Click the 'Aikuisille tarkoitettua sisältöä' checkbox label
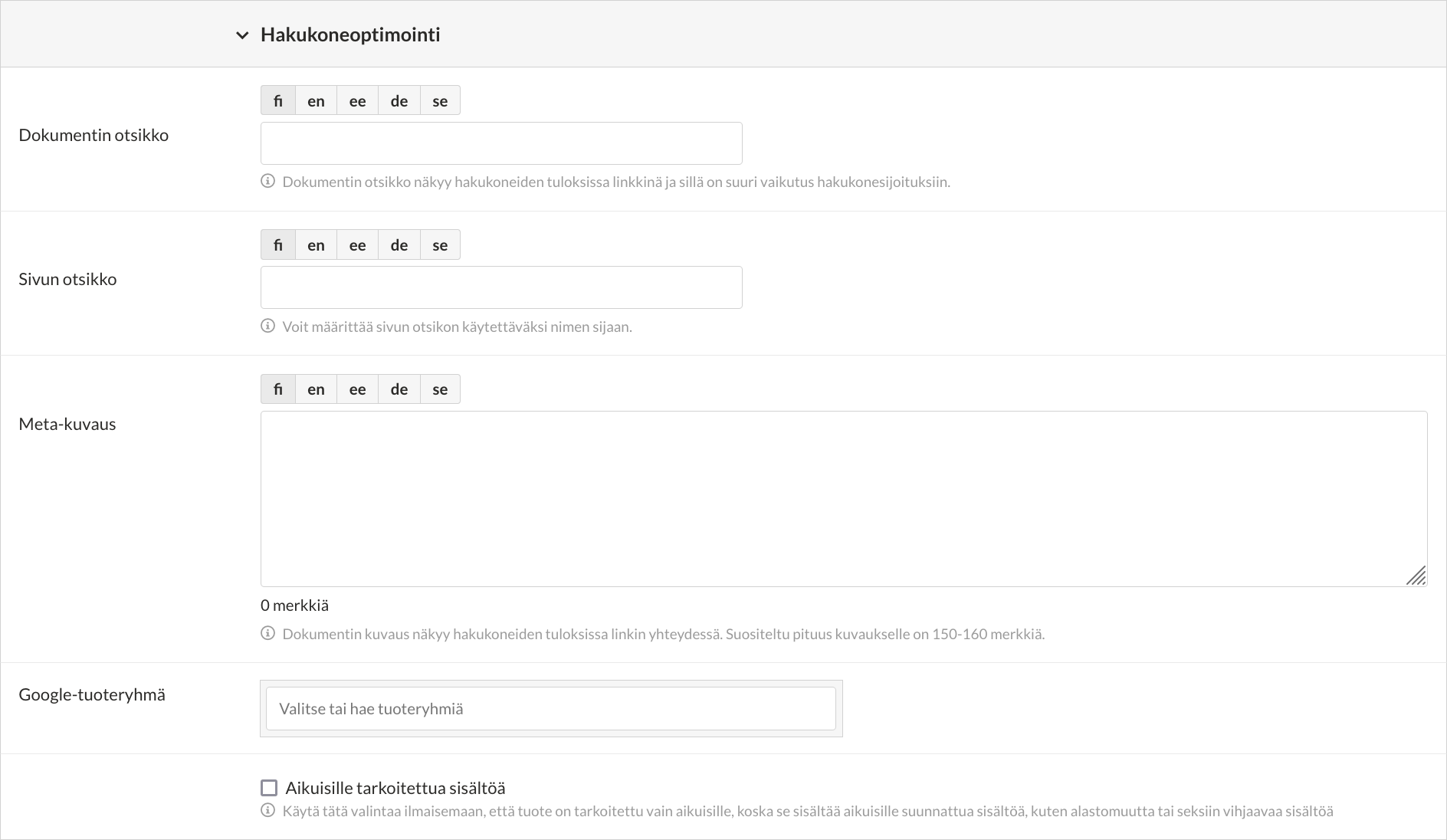The width and height of the screenshot is (1447, 840). [x=395, y=788]
